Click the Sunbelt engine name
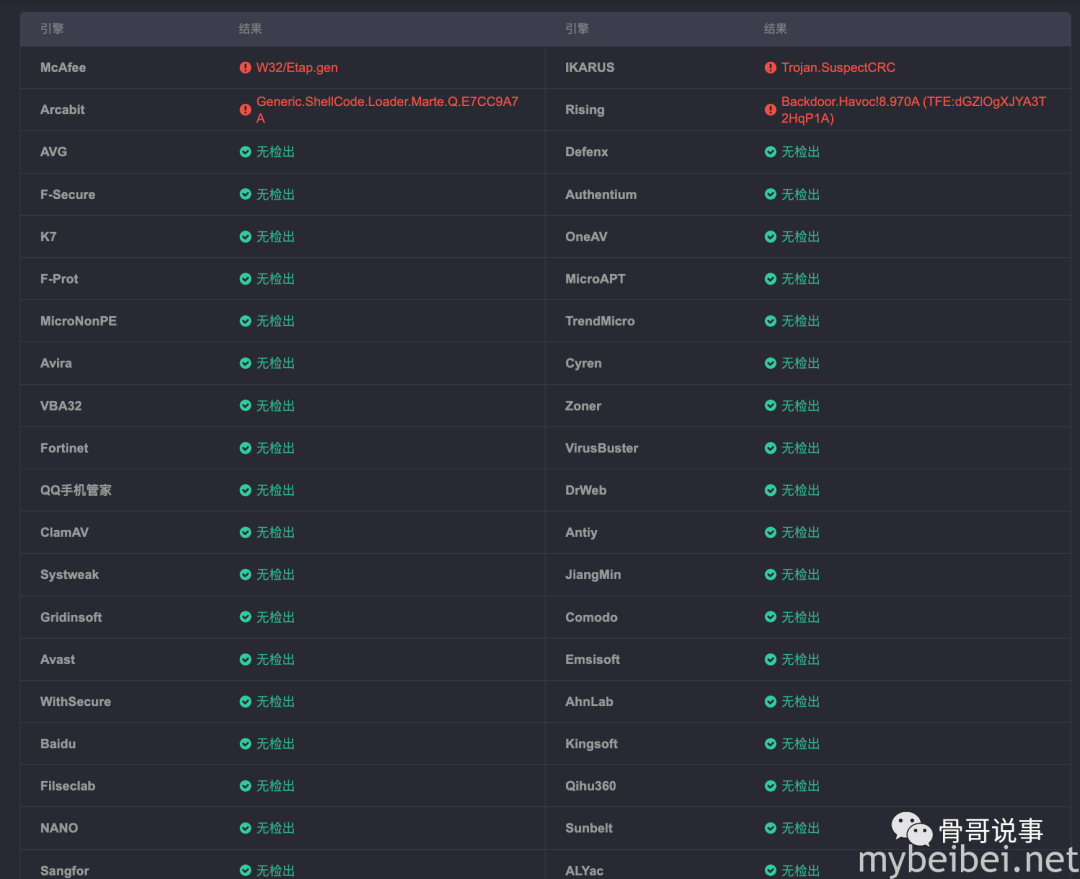 coord(589,828)
